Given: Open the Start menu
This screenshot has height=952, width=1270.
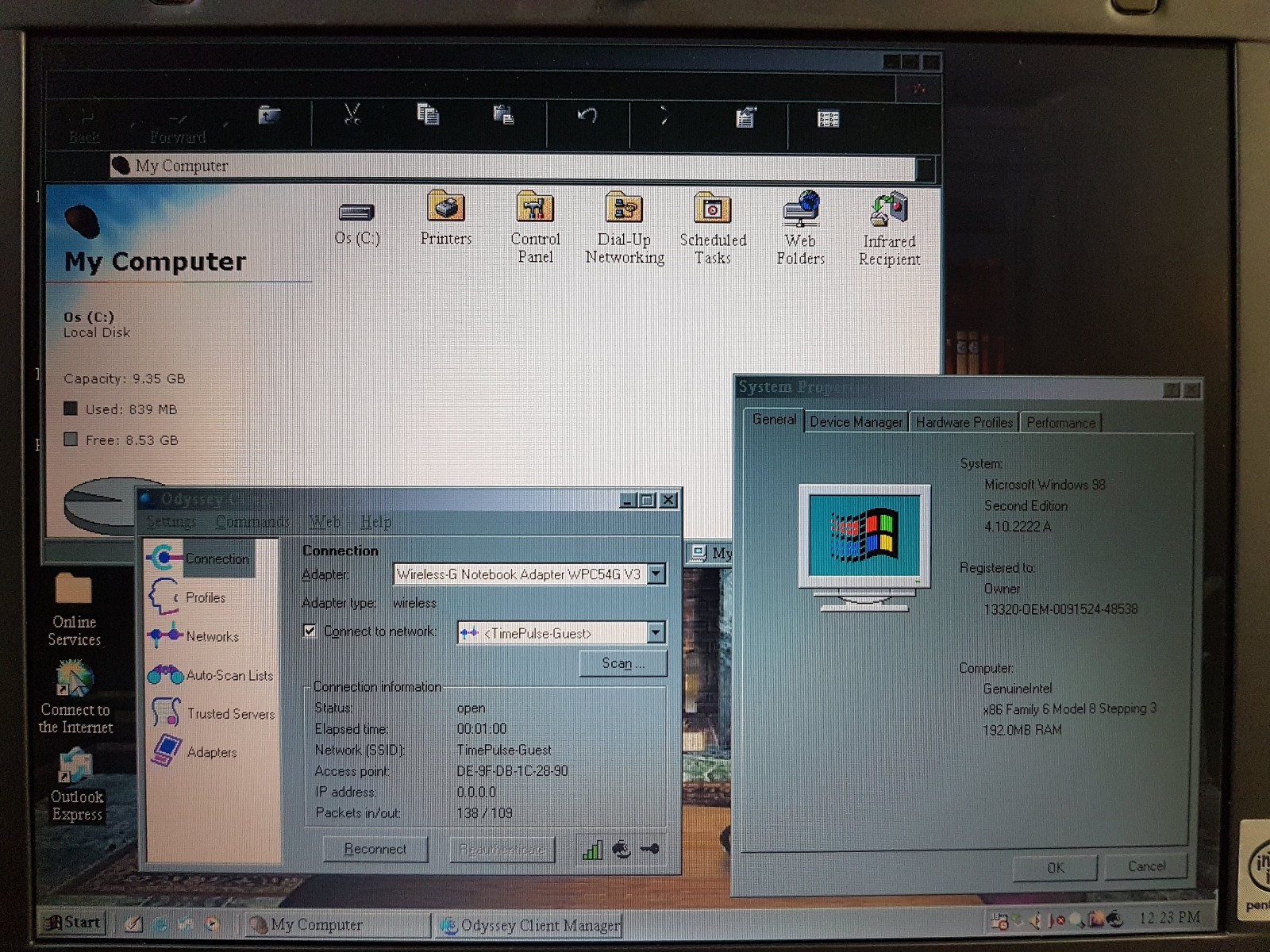Looking at the screenshot, I should tap(72, 923).
